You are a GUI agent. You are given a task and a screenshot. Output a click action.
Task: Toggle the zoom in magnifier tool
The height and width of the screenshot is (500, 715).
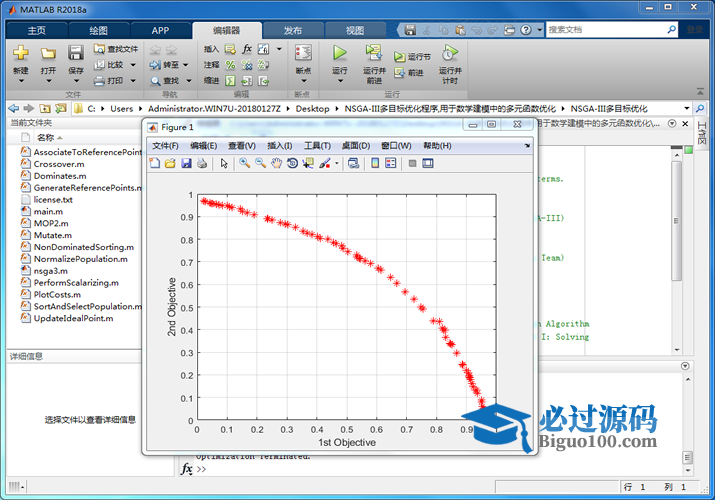coord(244,163)
